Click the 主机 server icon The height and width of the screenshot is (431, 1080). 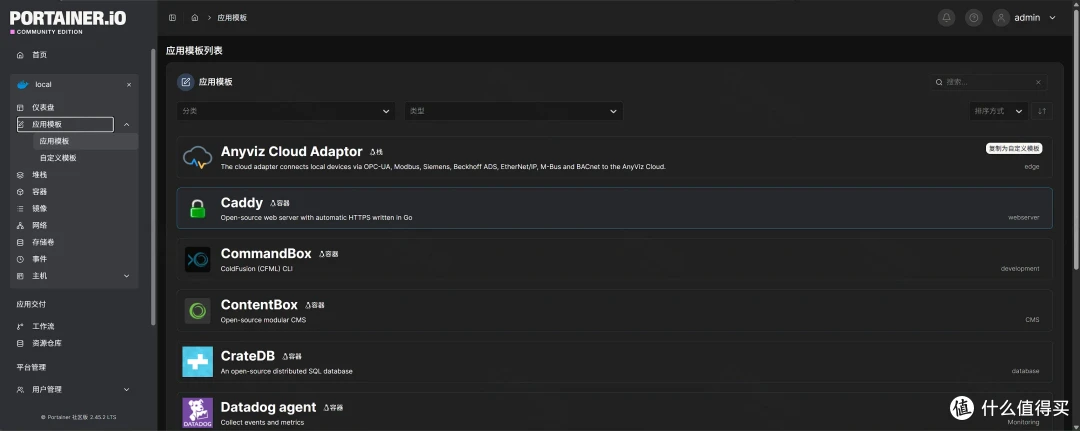click(20, 275)
